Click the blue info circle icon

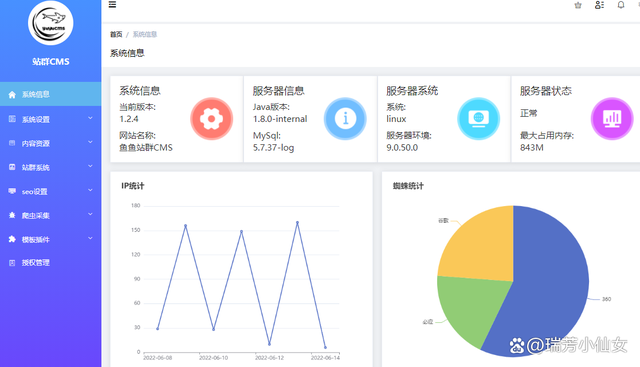point(345,119)
